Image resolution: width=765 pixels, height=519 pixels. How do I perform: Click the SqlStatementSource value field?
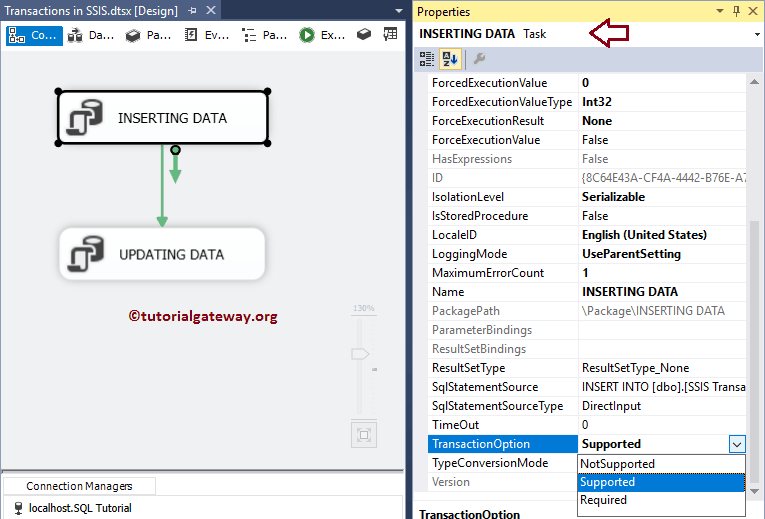(x=662, y=387)
